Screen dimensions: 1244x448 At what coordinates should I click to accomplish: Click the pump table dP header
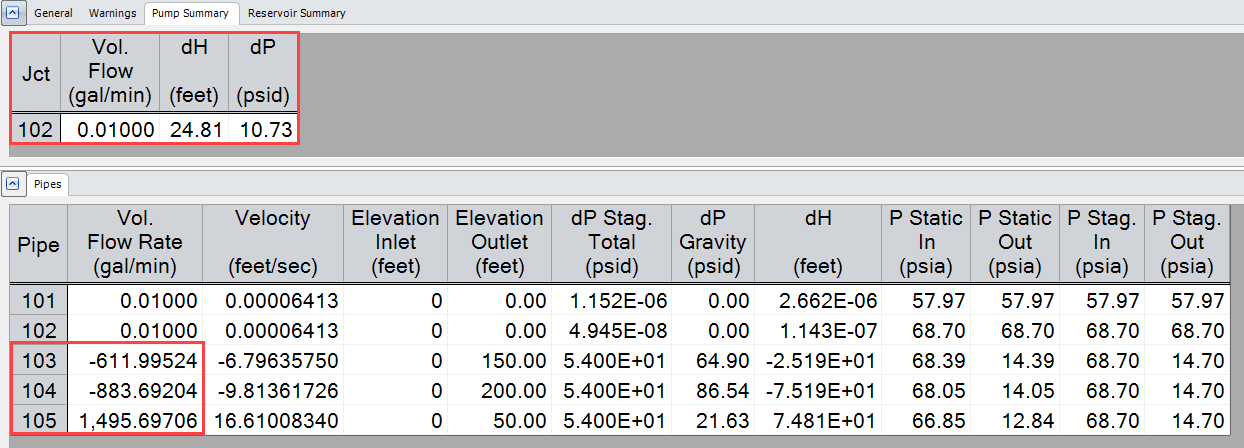coord(262,74)
